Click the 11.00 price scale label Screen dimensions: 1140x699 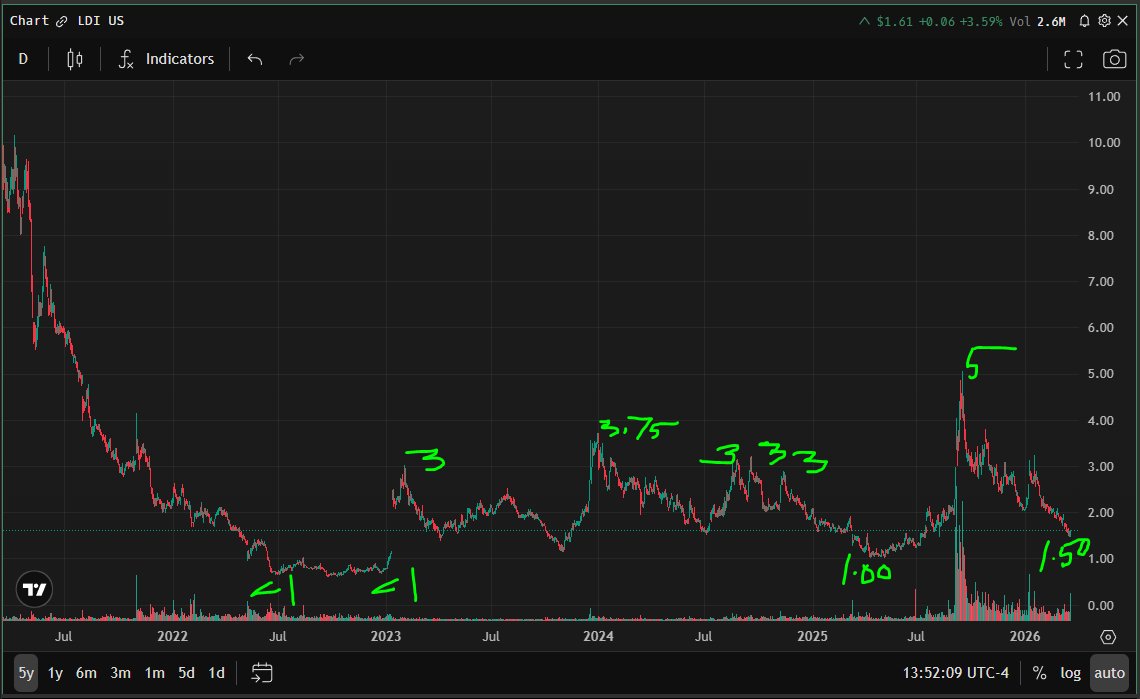(1104, 97)
